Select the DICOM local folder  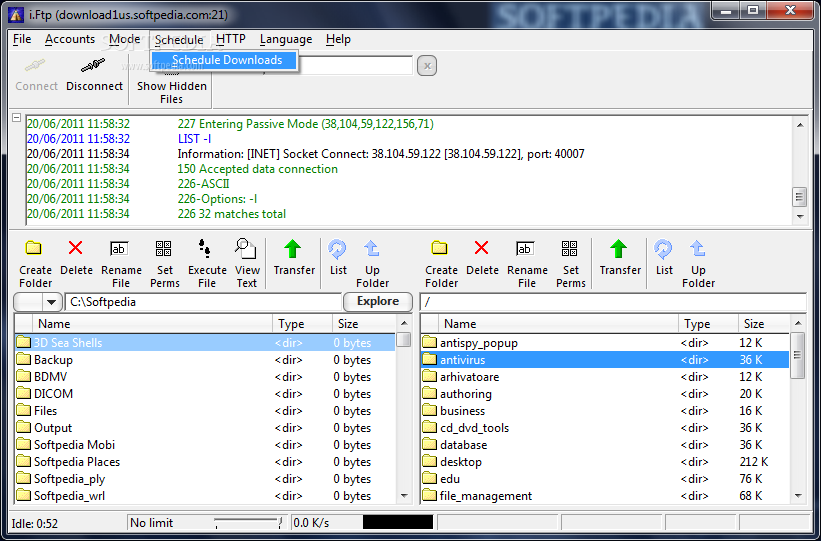pos(205,394)
